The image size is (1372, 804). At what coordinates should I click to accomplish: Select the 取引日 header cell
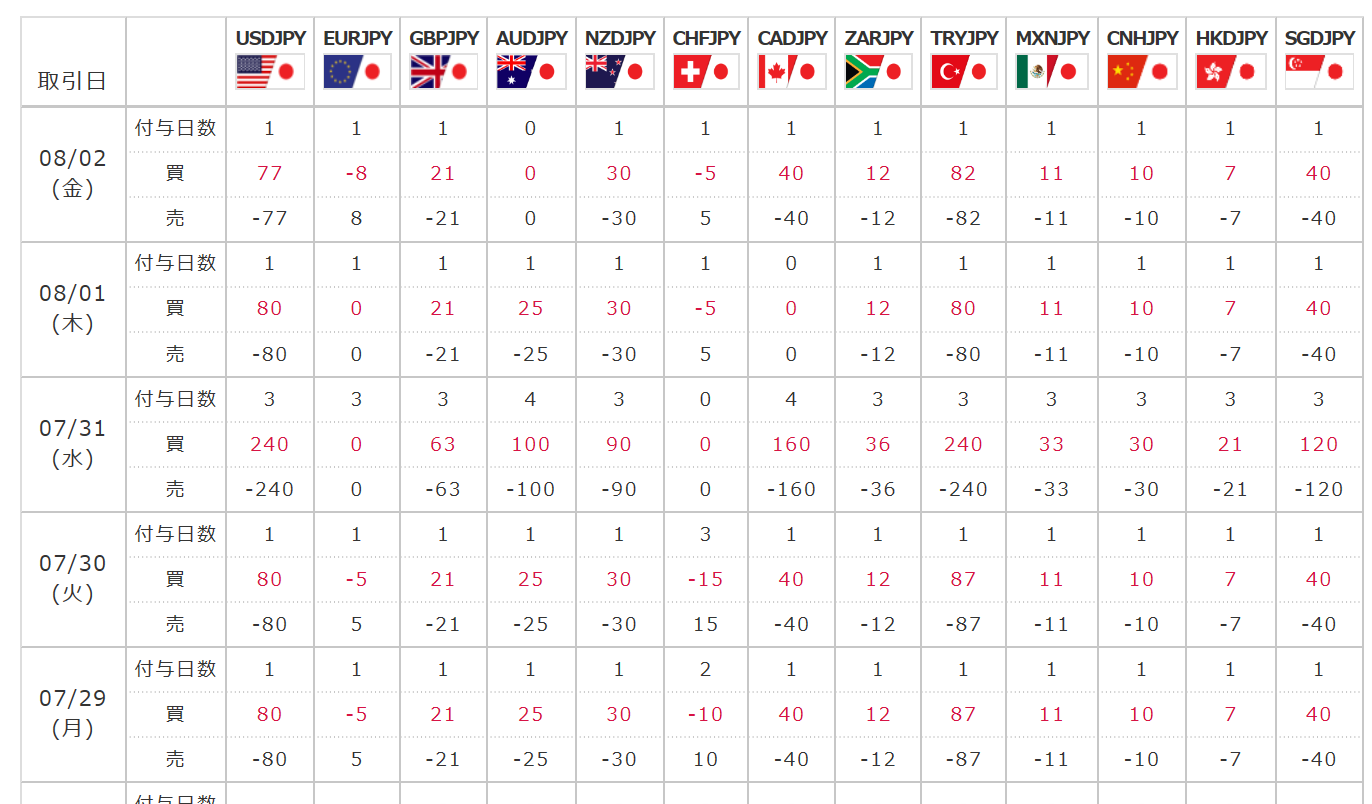pos(73,61)
